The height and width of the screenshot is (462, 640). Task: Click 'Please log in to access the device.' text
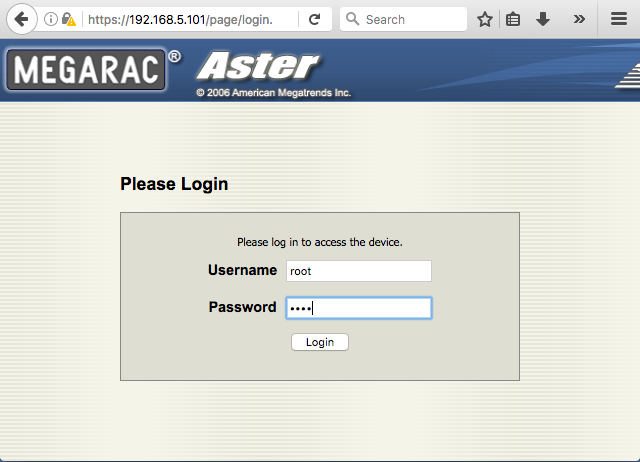320,242
